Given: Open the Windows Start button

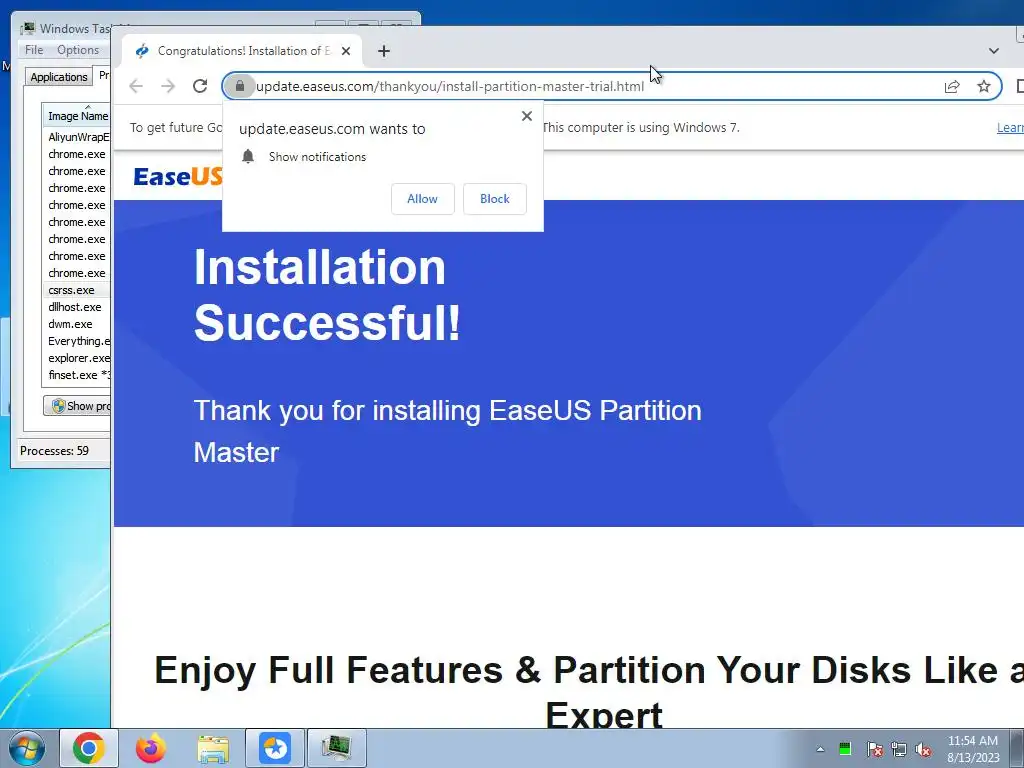Looking at the screenshot, I should point(26,748).
